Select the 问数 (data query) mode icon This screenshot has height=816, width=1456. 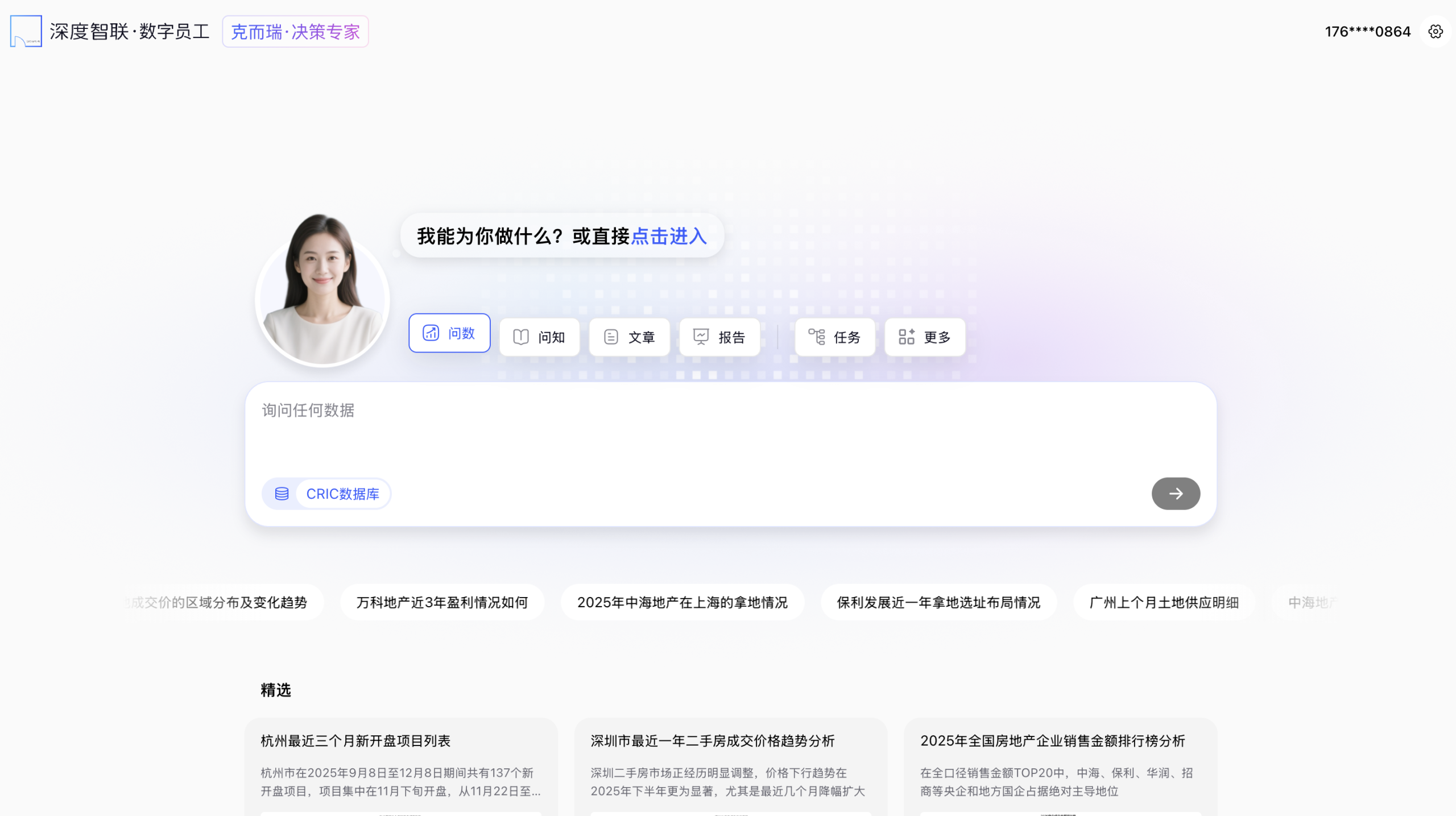pos(431,333)
